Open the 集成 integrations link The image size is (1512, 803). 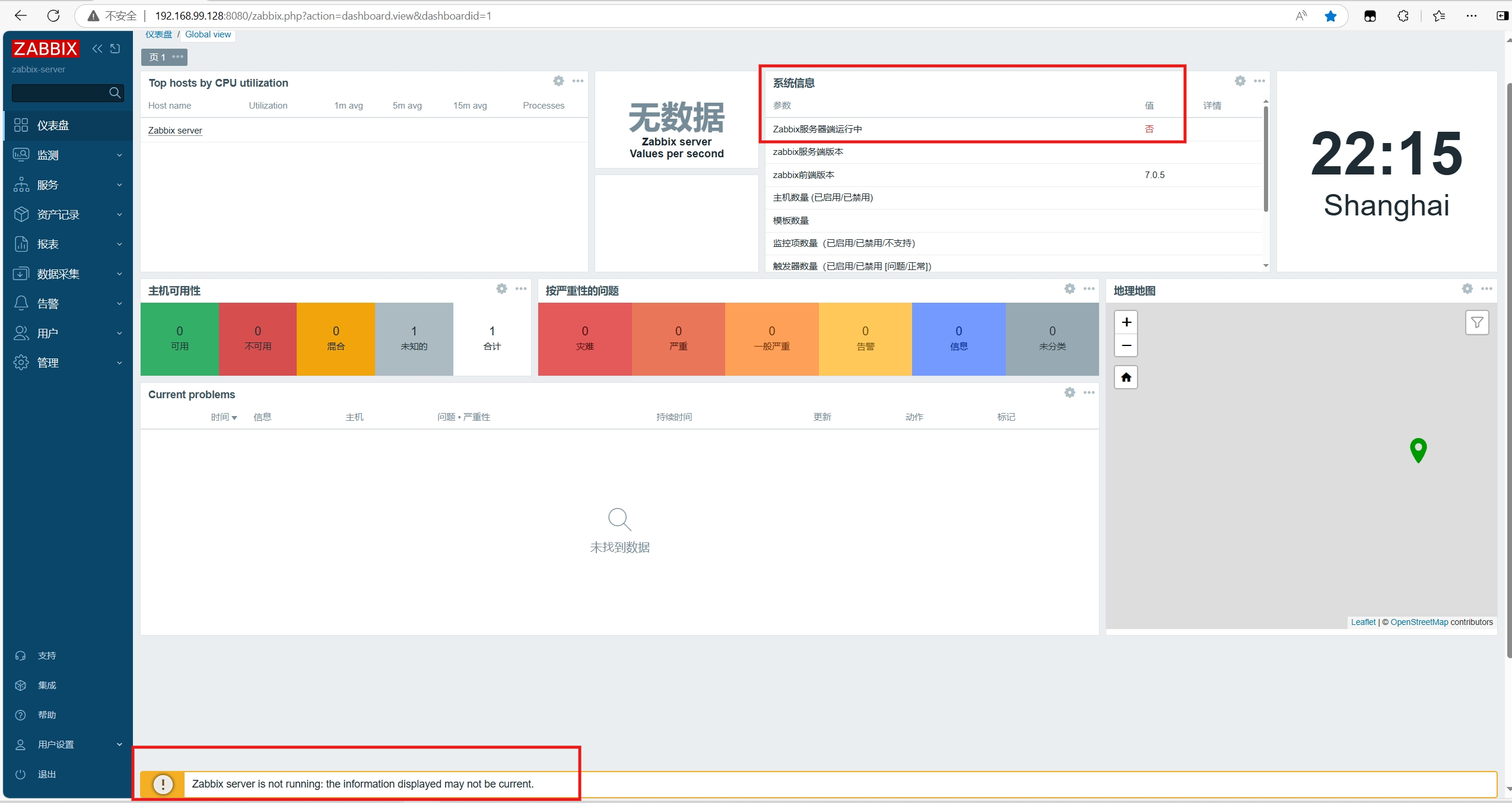click(46, 685)
